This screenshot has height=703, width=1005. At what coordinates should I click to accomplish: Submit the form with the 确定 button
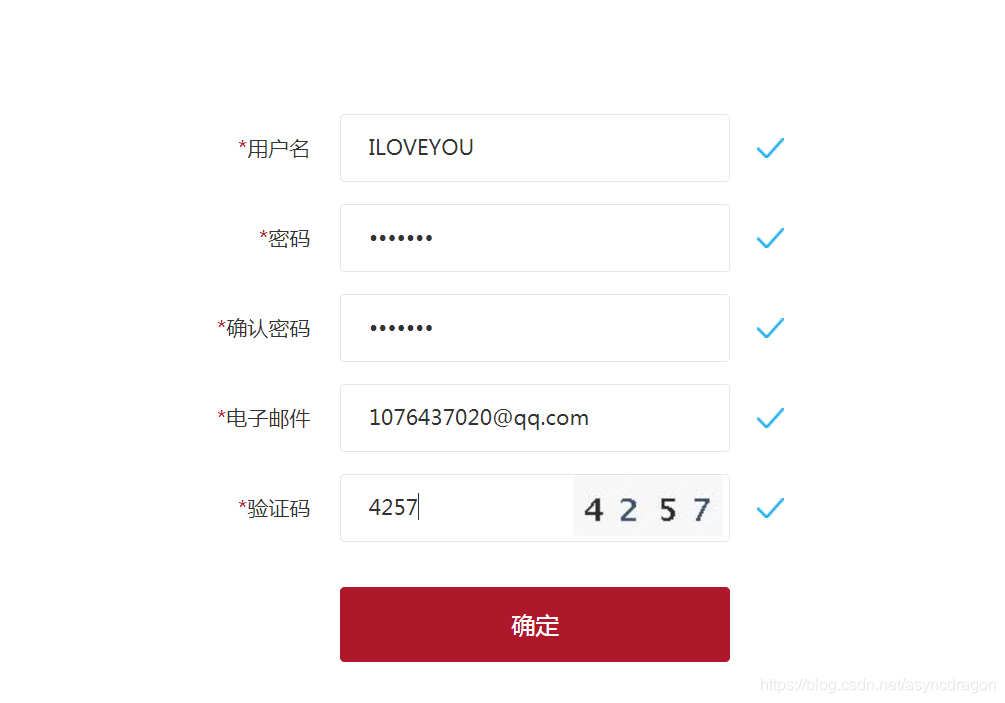click(x=535, y=624)
